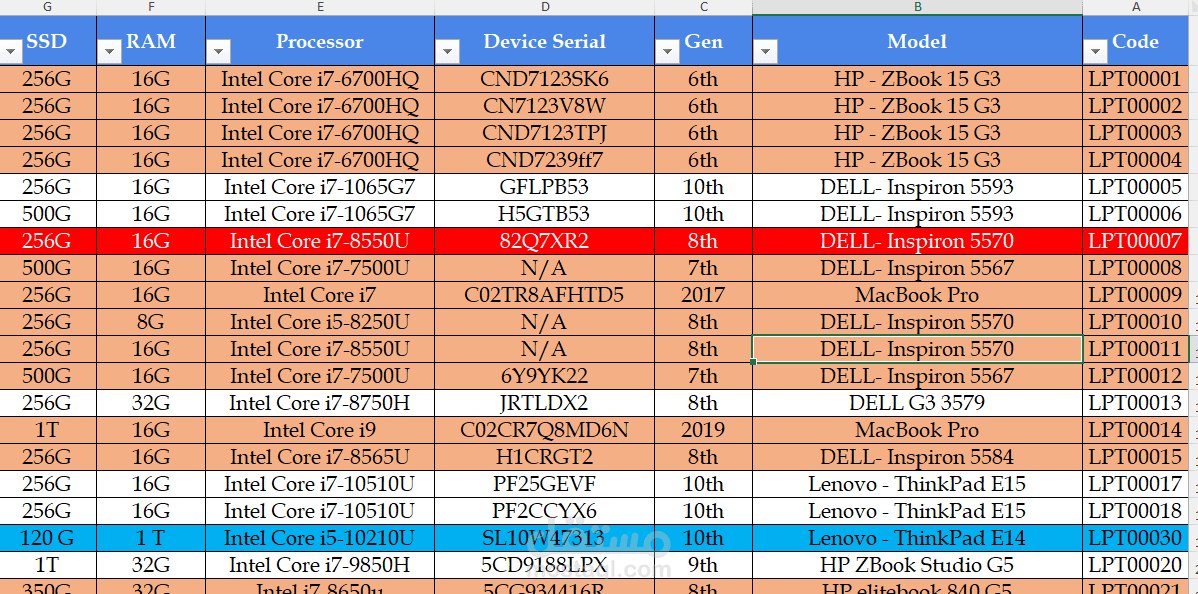Select cell LPT00014
This screenshot has width=1198, height=594.
point(1136,430)
